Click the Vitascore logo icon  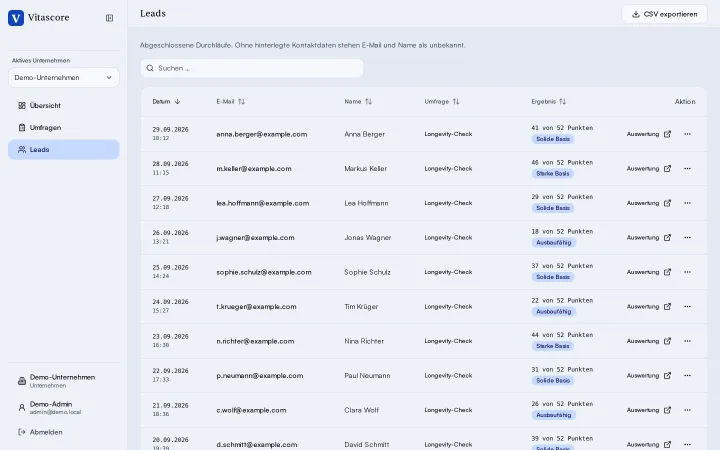coord(16,18)
